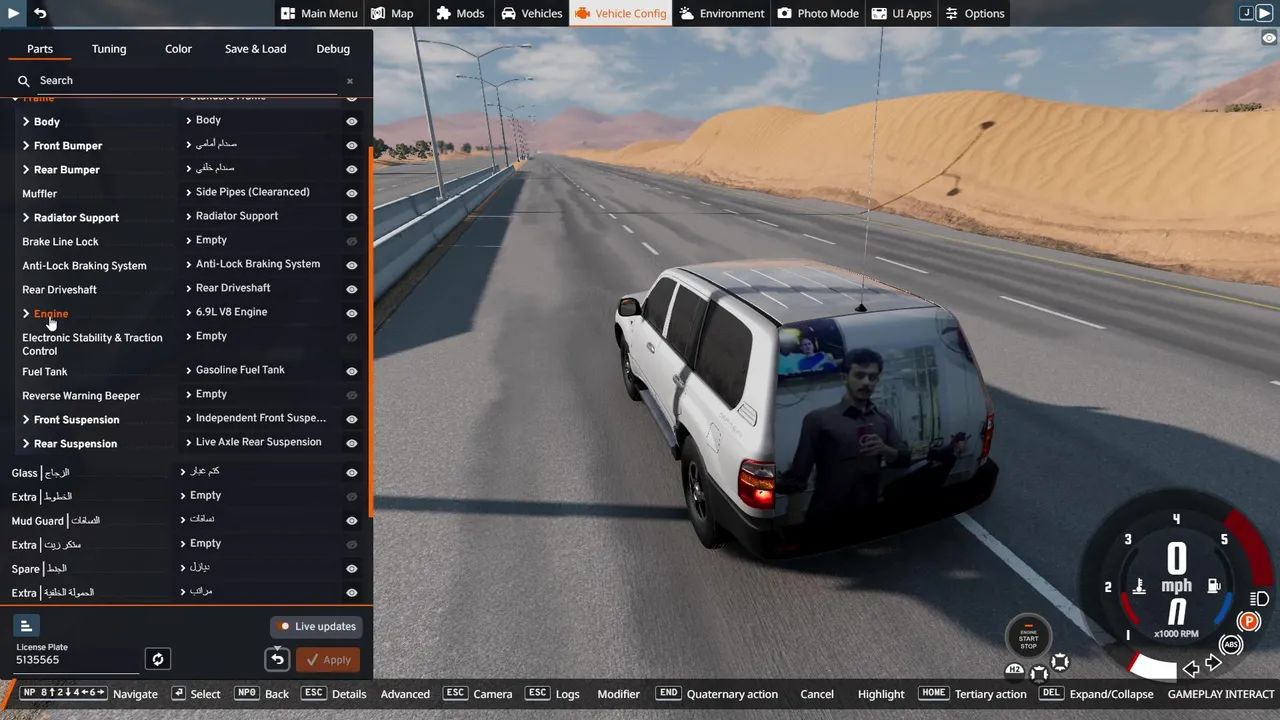Open the Vehicles menu

532,13
